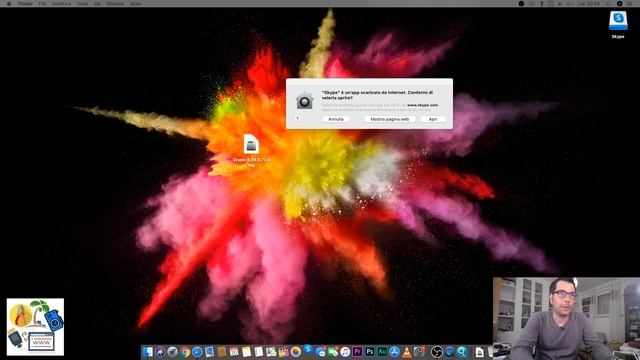Open Finder from the Dock
640x360 pixels.
coord(147,352)
